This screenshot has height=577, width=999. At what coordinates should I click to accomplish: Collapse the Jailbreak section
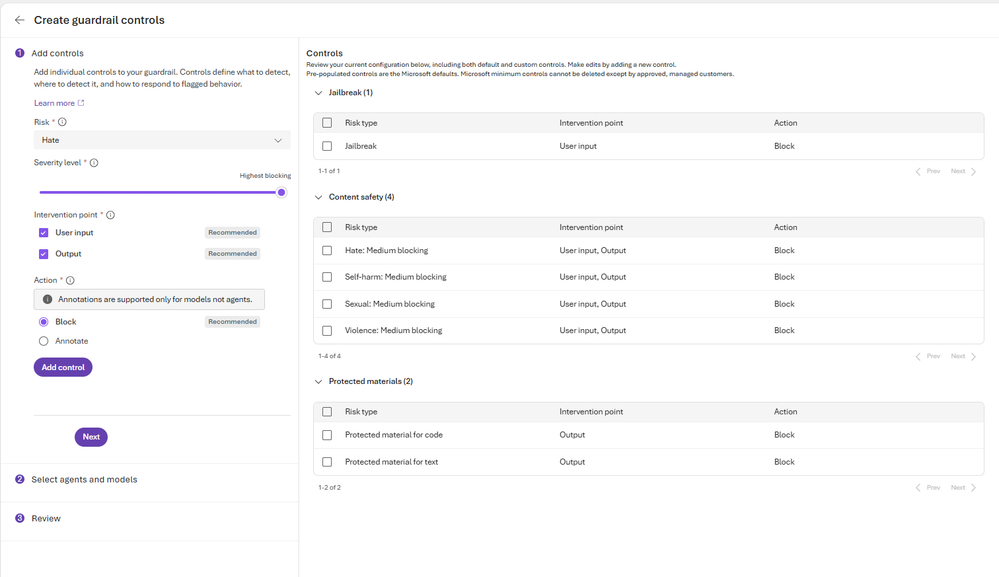coord(318,93)
